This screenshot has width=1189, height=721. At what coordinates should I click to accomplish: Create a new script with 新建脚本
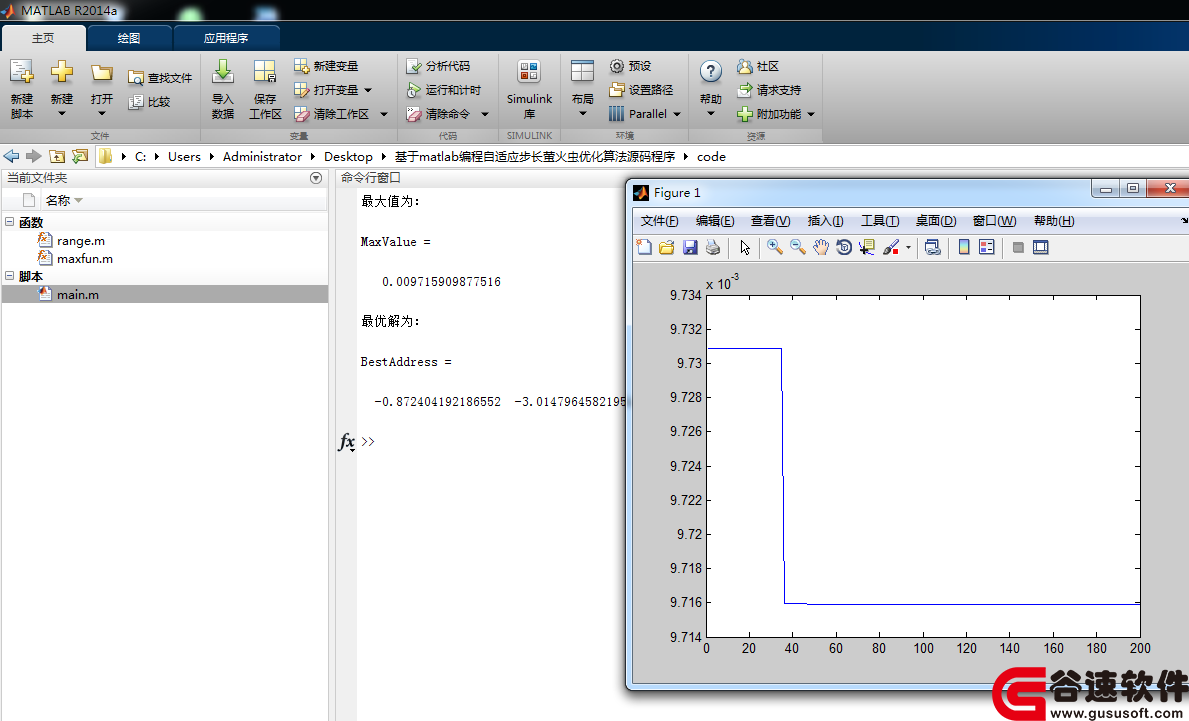point(21,89)
